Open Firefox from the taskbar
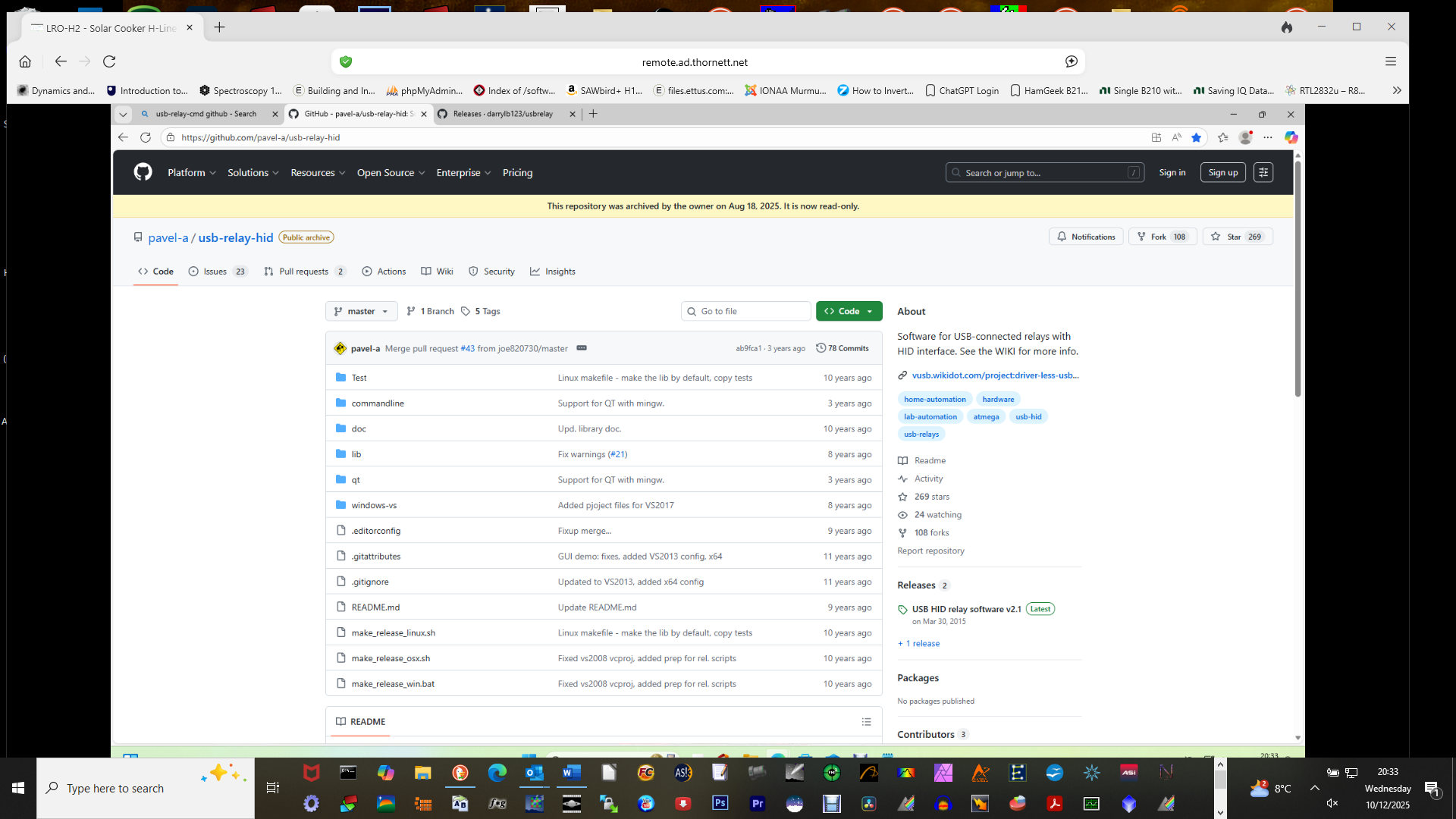 pyautogui.click(x=460, y=773)
